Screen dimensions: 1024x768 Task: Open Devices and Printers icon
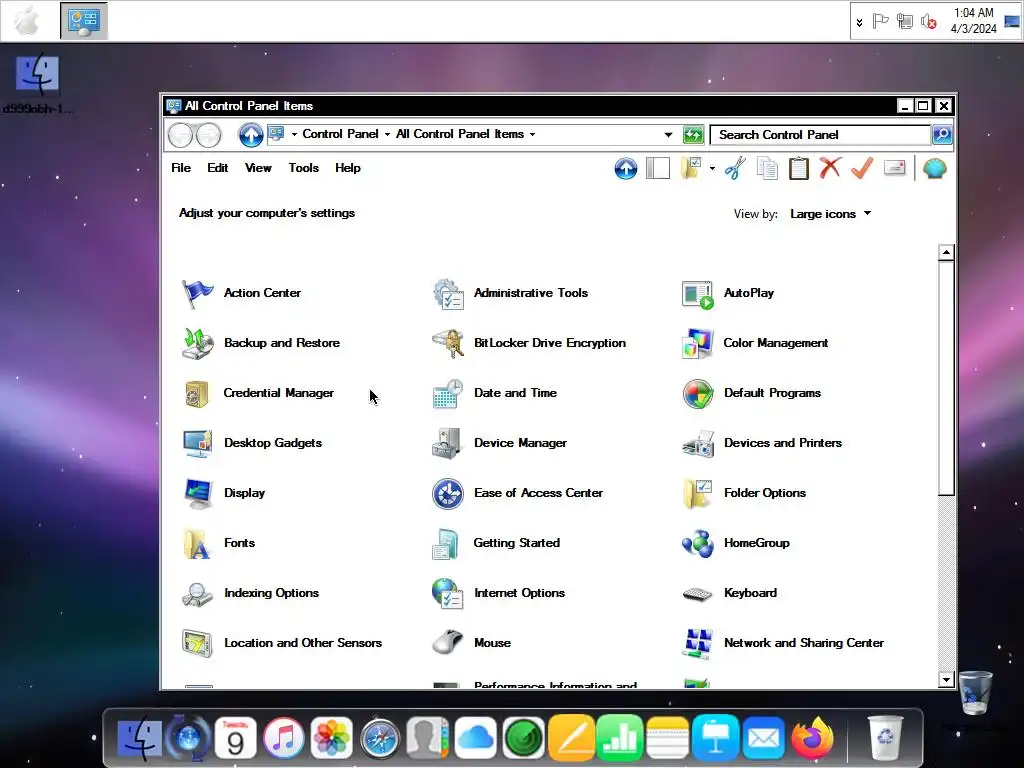click(697, 444)
